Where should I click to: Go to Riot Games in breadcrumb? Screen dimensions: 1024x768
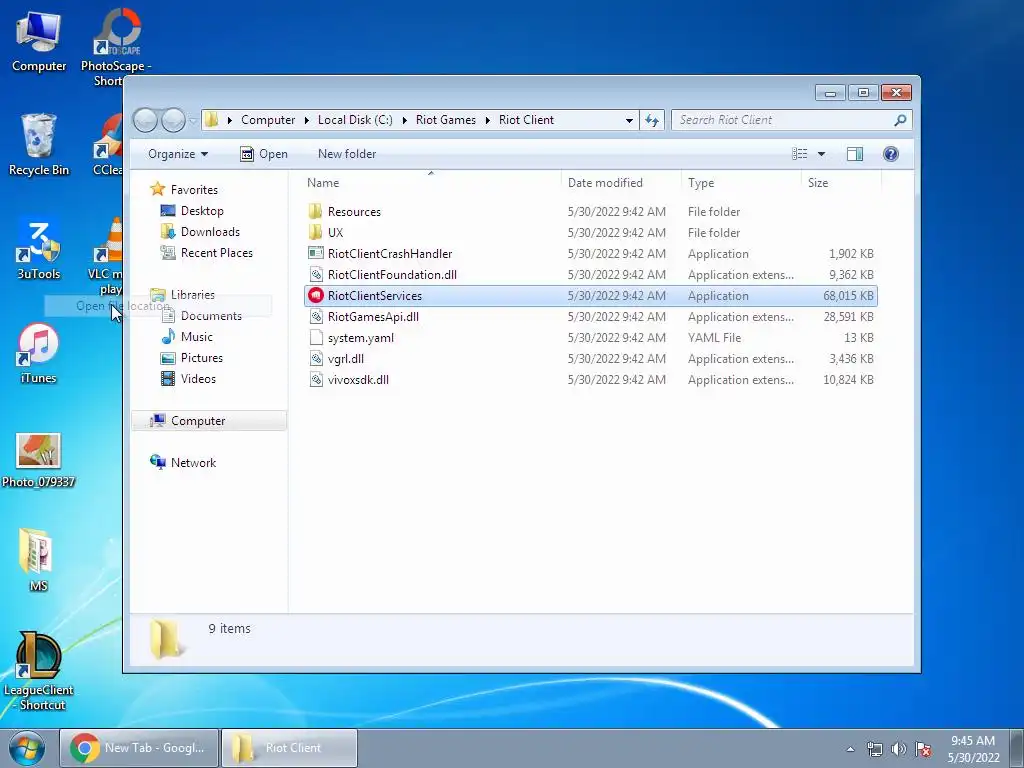point(445,120)
